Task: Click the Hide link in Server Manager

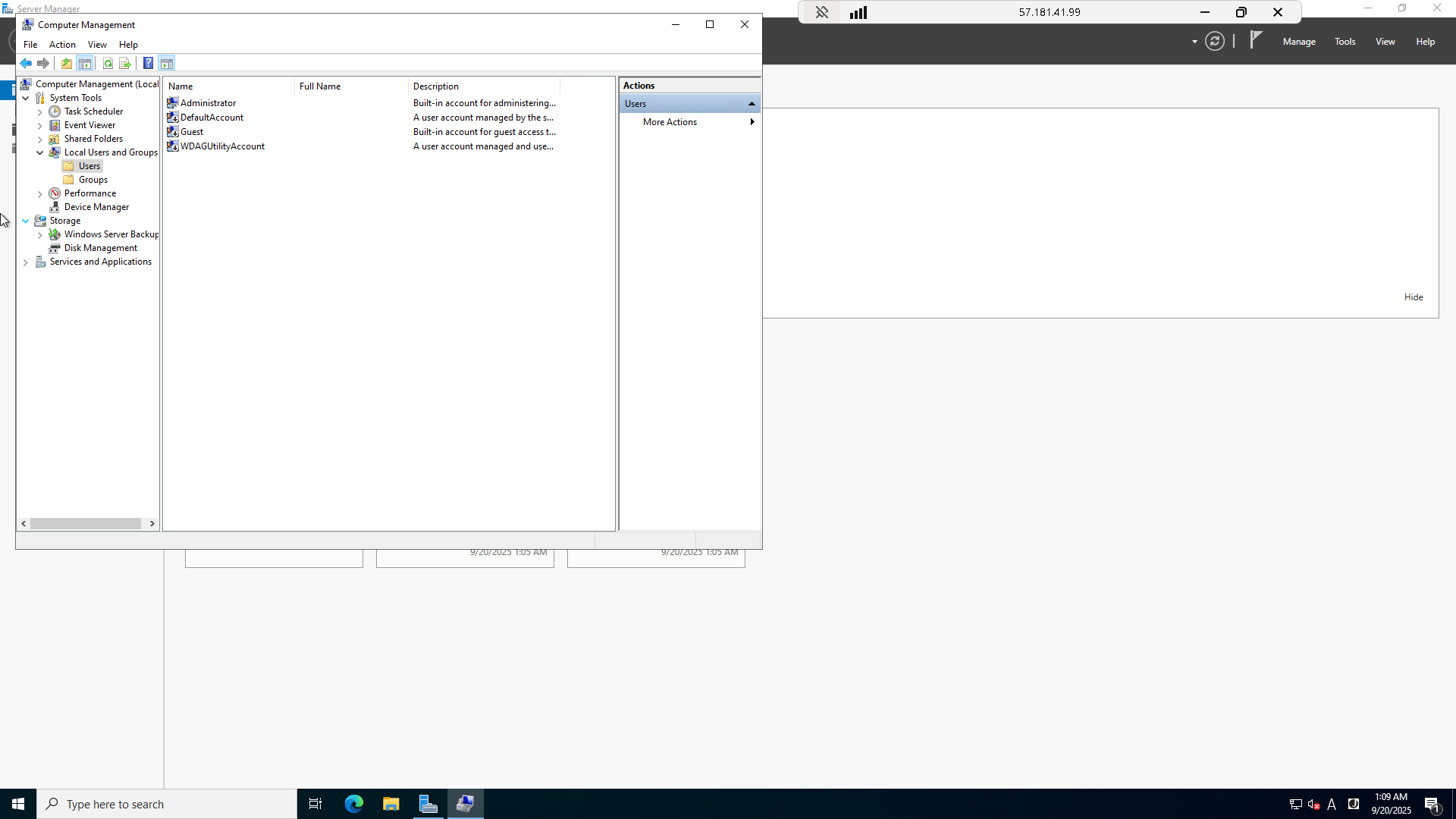Action: 1413,297
